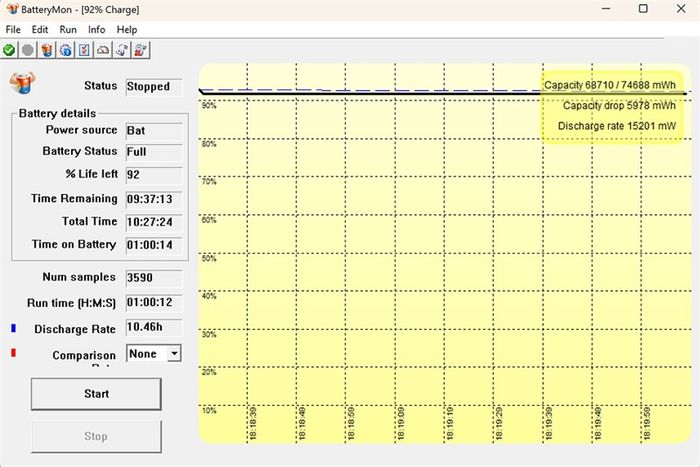Click the checklist toolbar icon
Image resolution: width=700 pixels, height=467 pixels.
click(x=84, y=50)
